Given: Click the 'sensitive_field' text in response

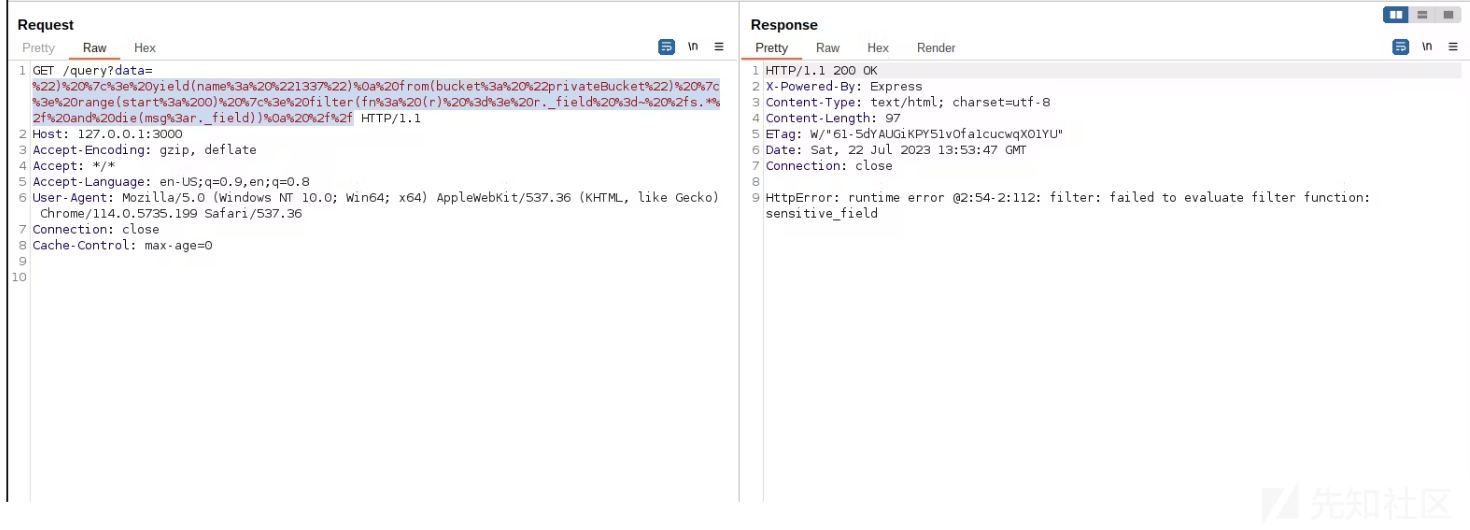Looking at the screenshot, I should click(x=821, y=213).
